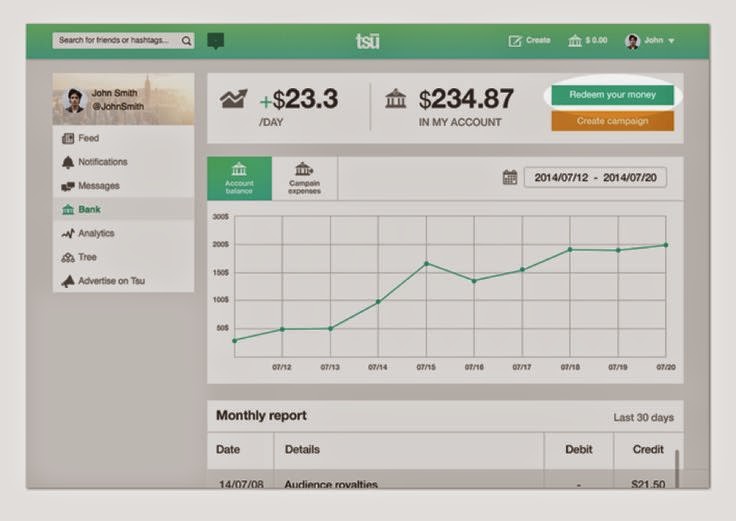This screenshot has width=736, height=521.
Task: Click the 07/20 data point on chart
Action: pos(666,245)
